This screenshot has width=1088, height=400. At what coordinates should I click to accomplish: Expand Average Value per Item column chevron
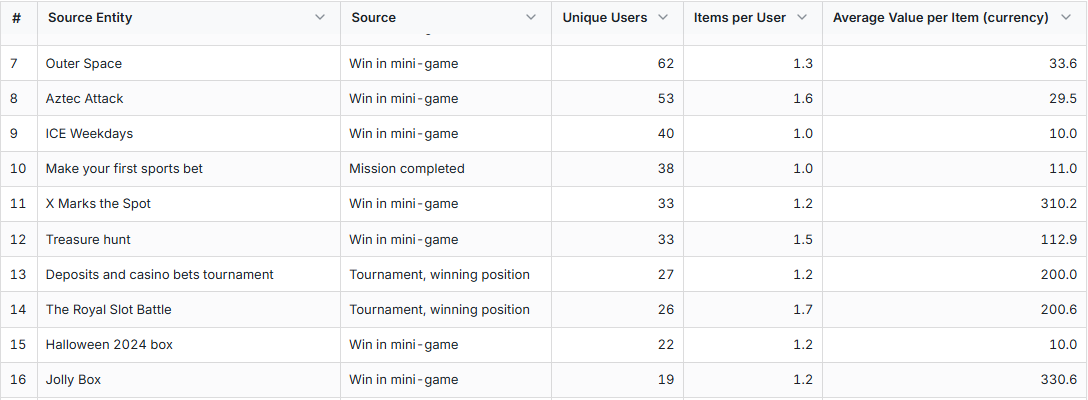point(1066,17)
